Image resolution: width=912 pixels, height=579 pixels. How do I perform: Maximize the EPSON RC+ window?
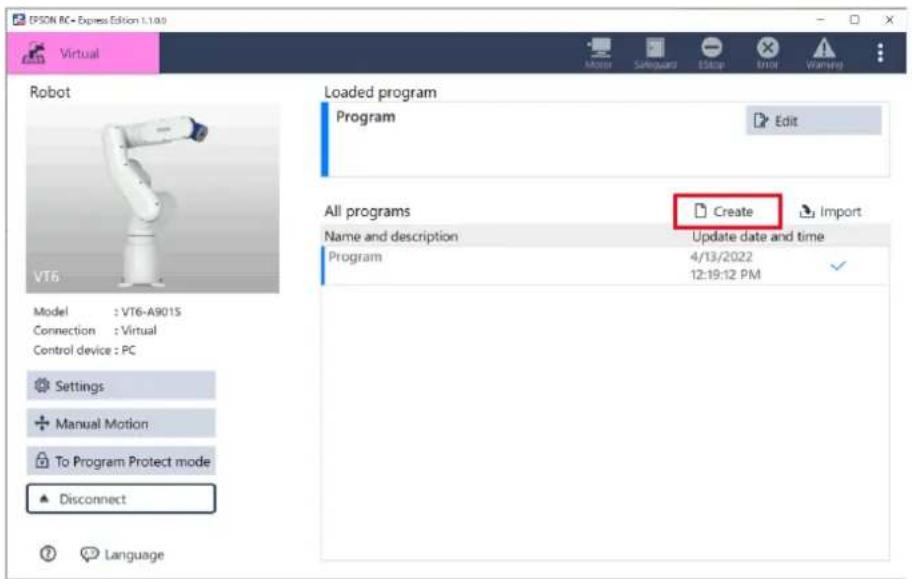(854, 19)
